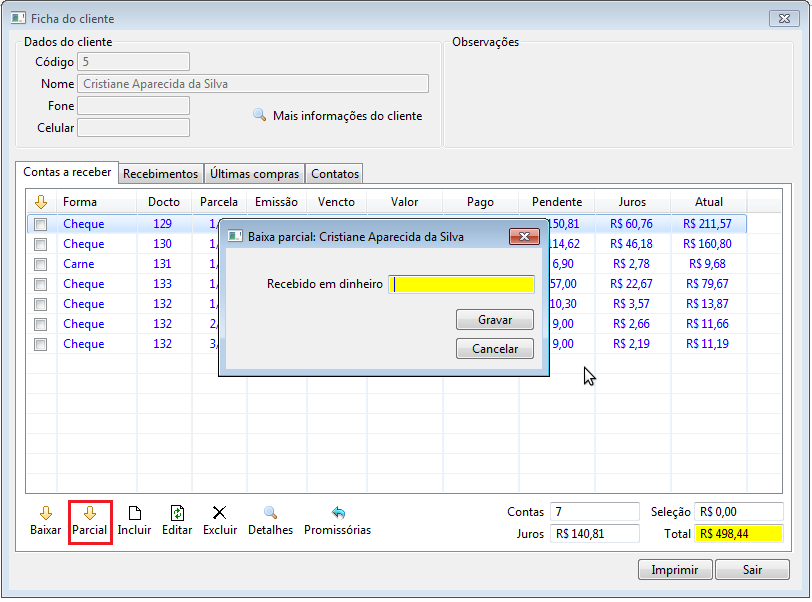Viewport: 812px width, 602px height.
Task: Click the yellow arrow icon in table header
Action: (x=41, y=202)
